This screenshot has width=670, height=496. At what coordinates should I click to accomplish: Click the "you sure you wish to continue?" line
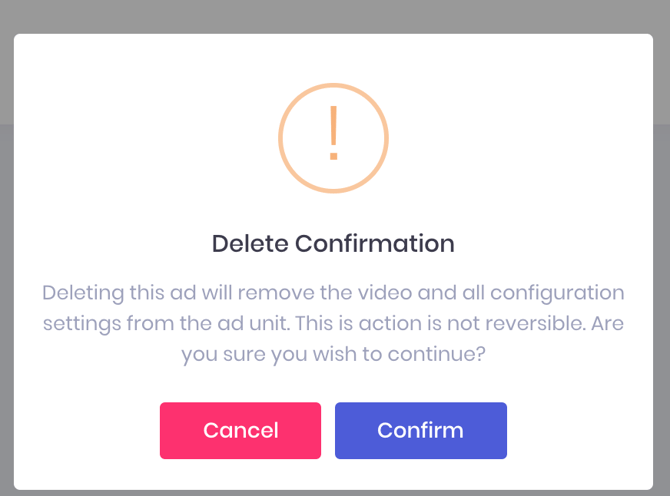333,353
